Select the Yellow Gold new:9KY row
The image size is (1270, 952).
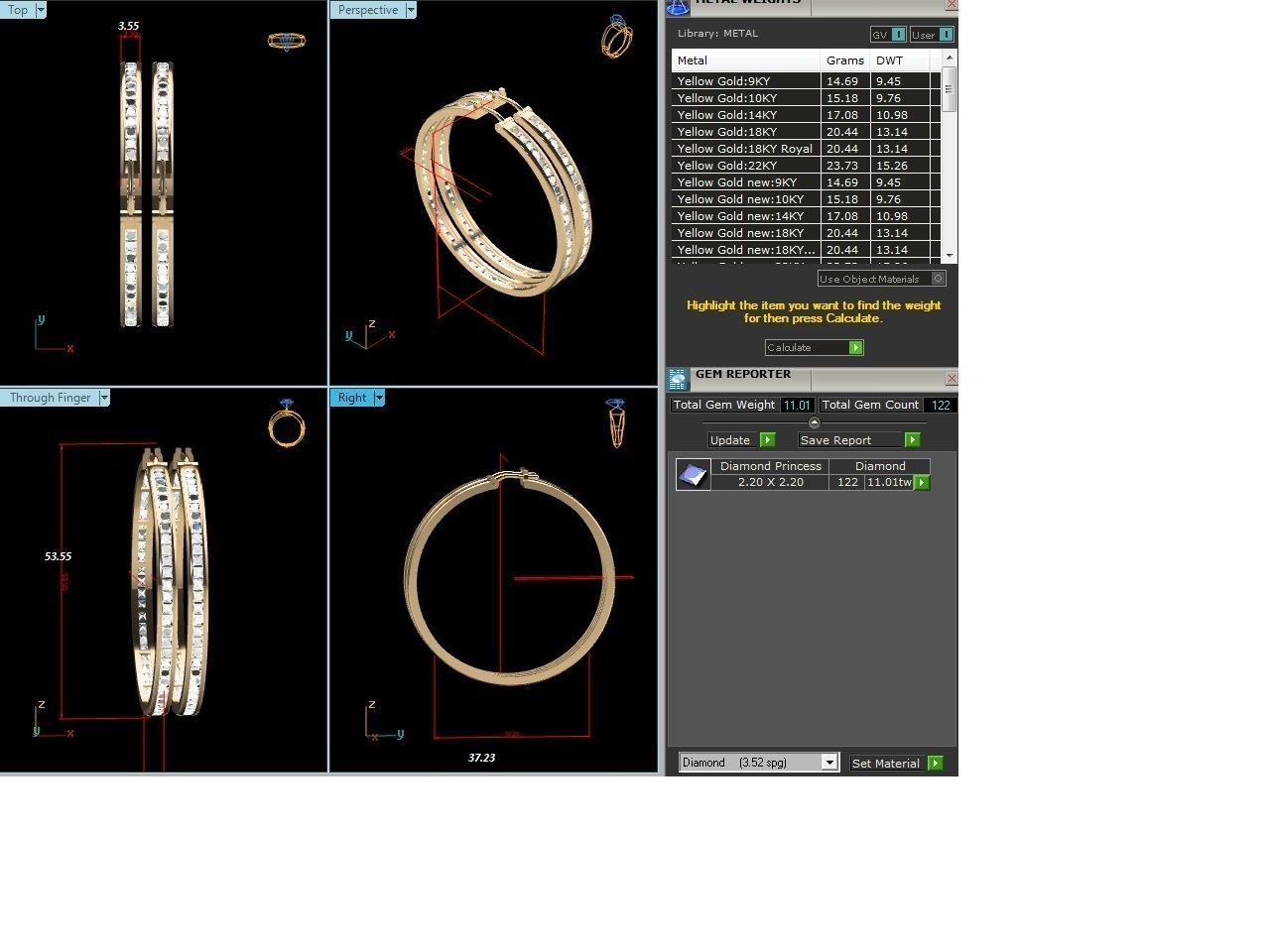click(806, 182)
